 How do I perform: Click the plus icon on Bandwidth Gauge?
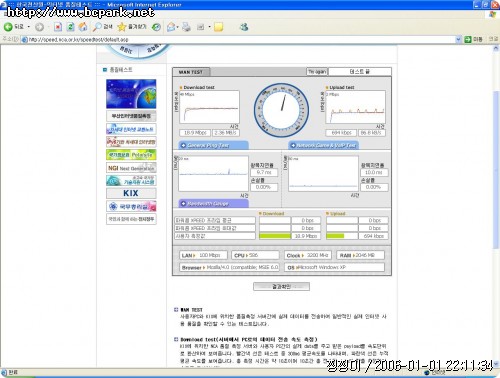coord(183,204)
